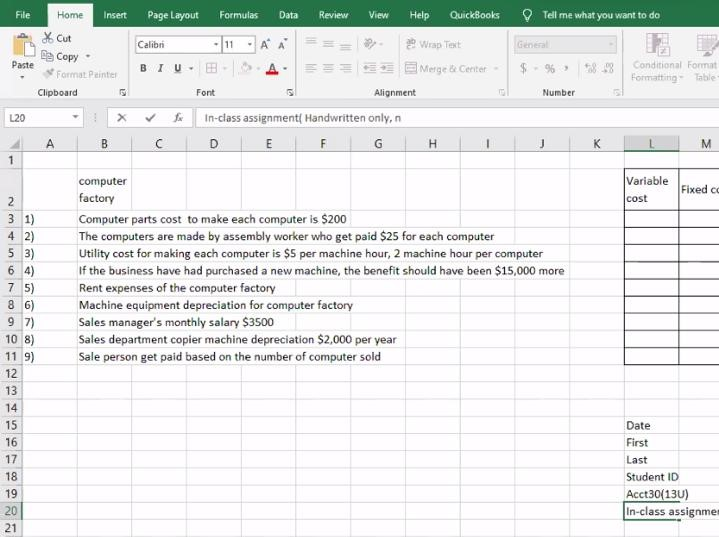Cancel the formula bar entry with X
The height and width of the screenshot is (537, 719).
122,118
